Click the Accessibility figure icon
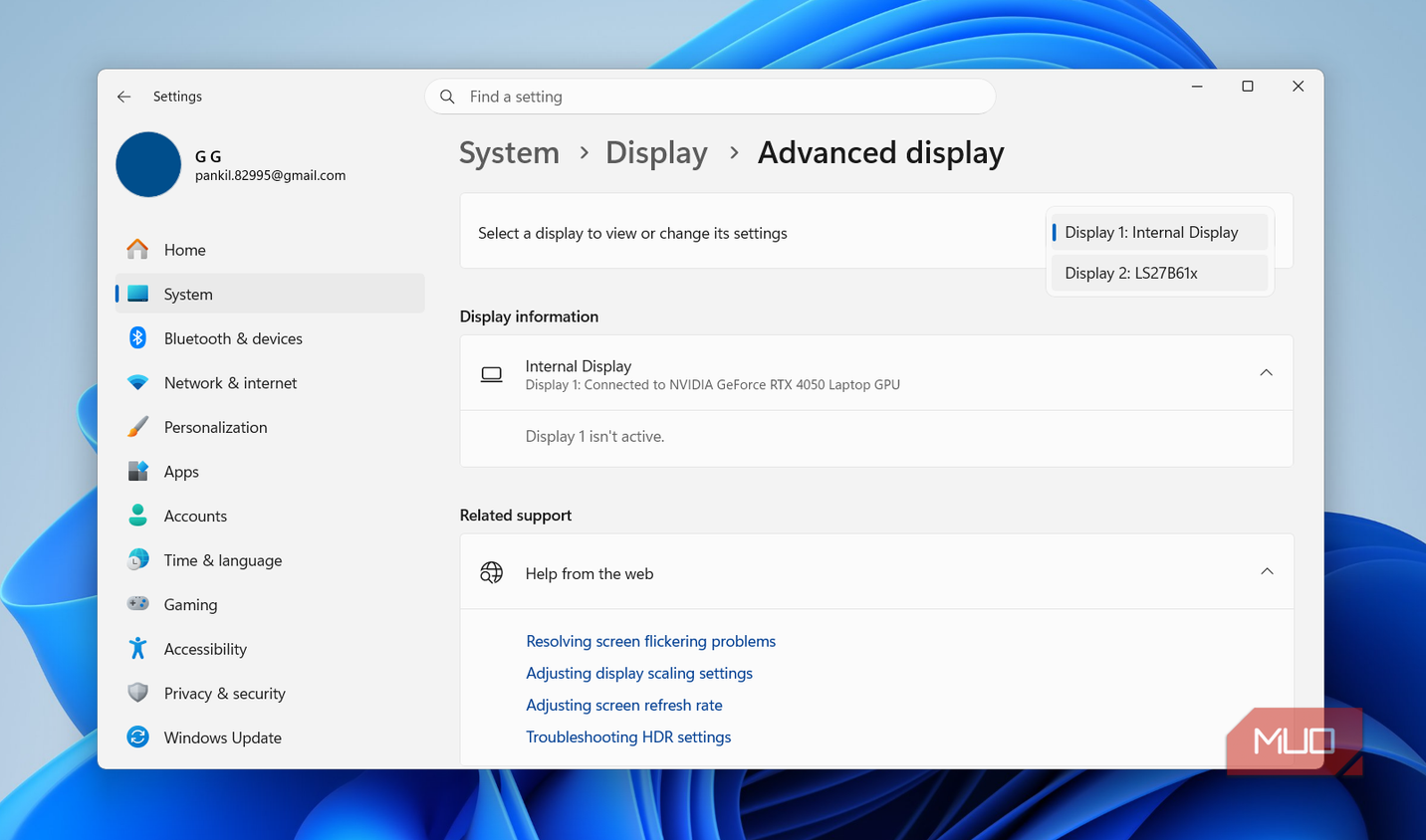The width and height of the screenshot is (1426, 840). [137, 648]
